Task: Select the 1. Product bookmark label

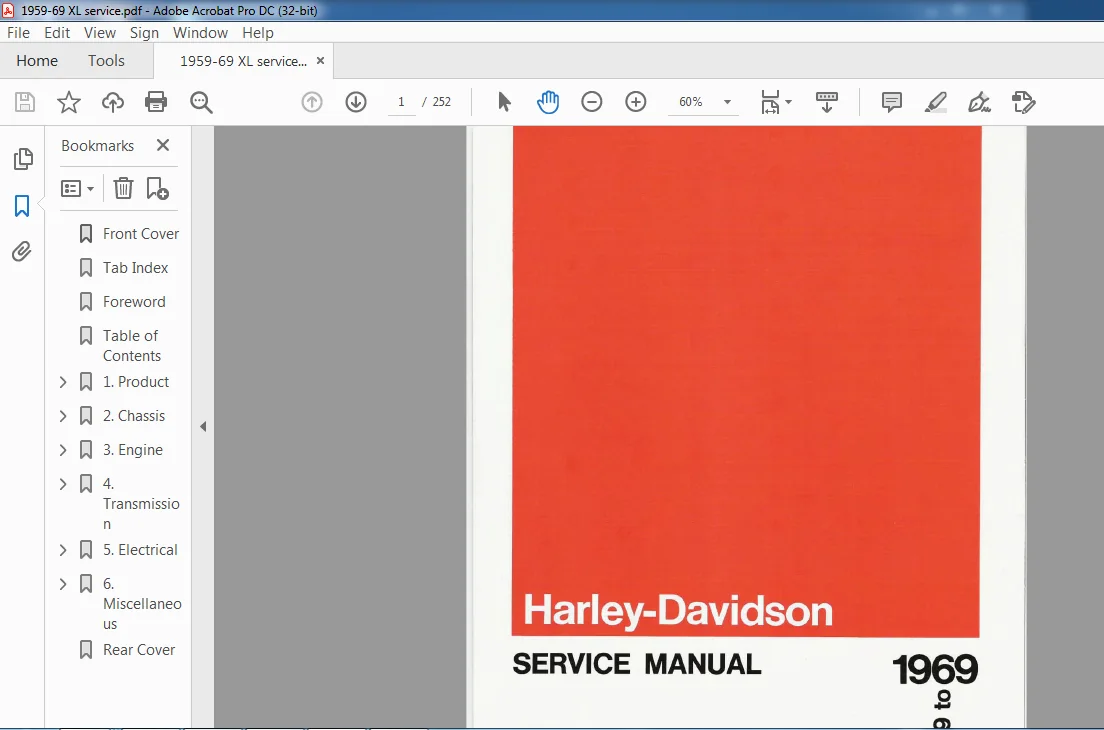Action: pyautogui.click(x=136, y=382)
